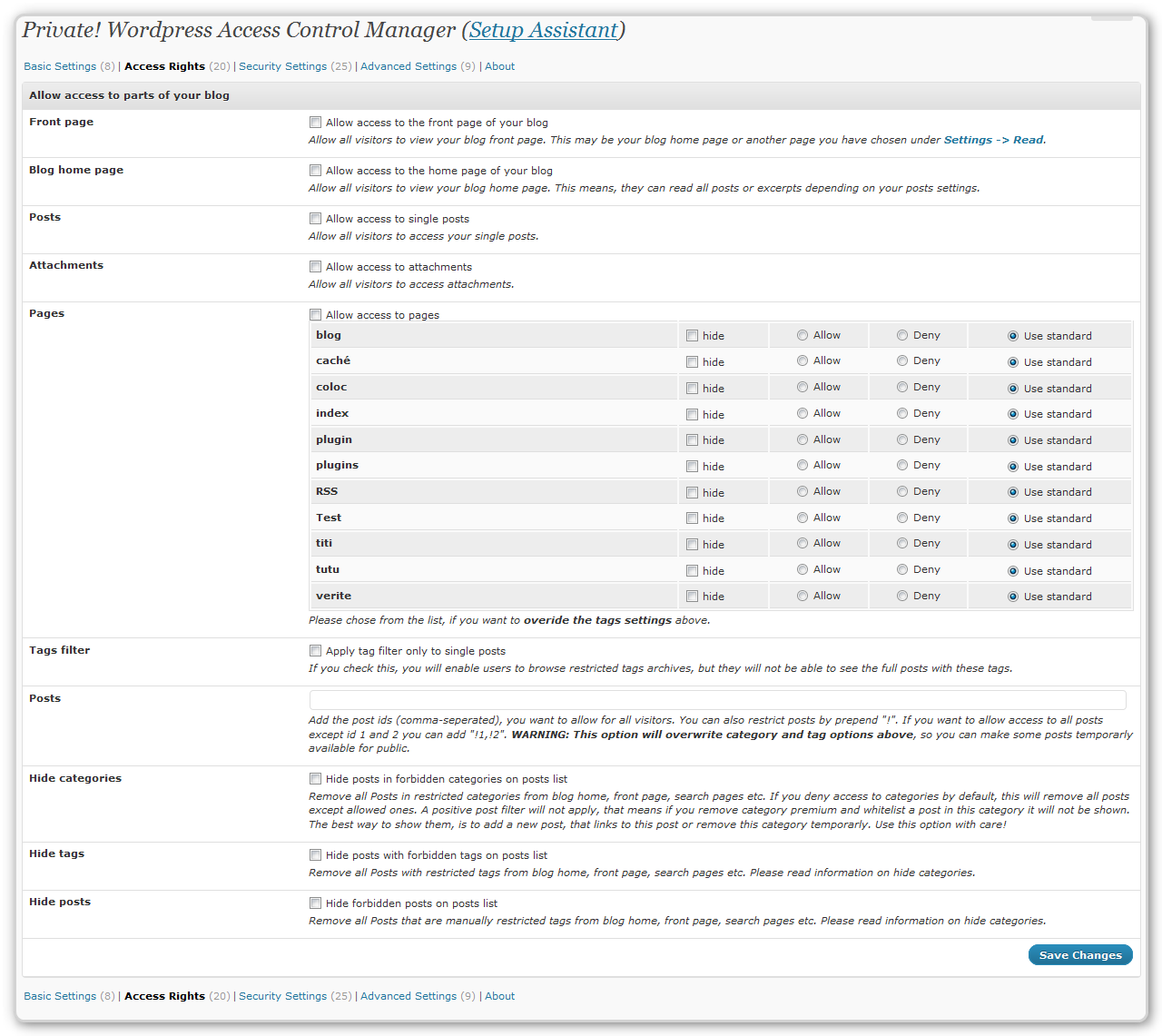1162x1036 pixels.
Task: Tick hide checkbox for tutu page
Action: point(692,570)
